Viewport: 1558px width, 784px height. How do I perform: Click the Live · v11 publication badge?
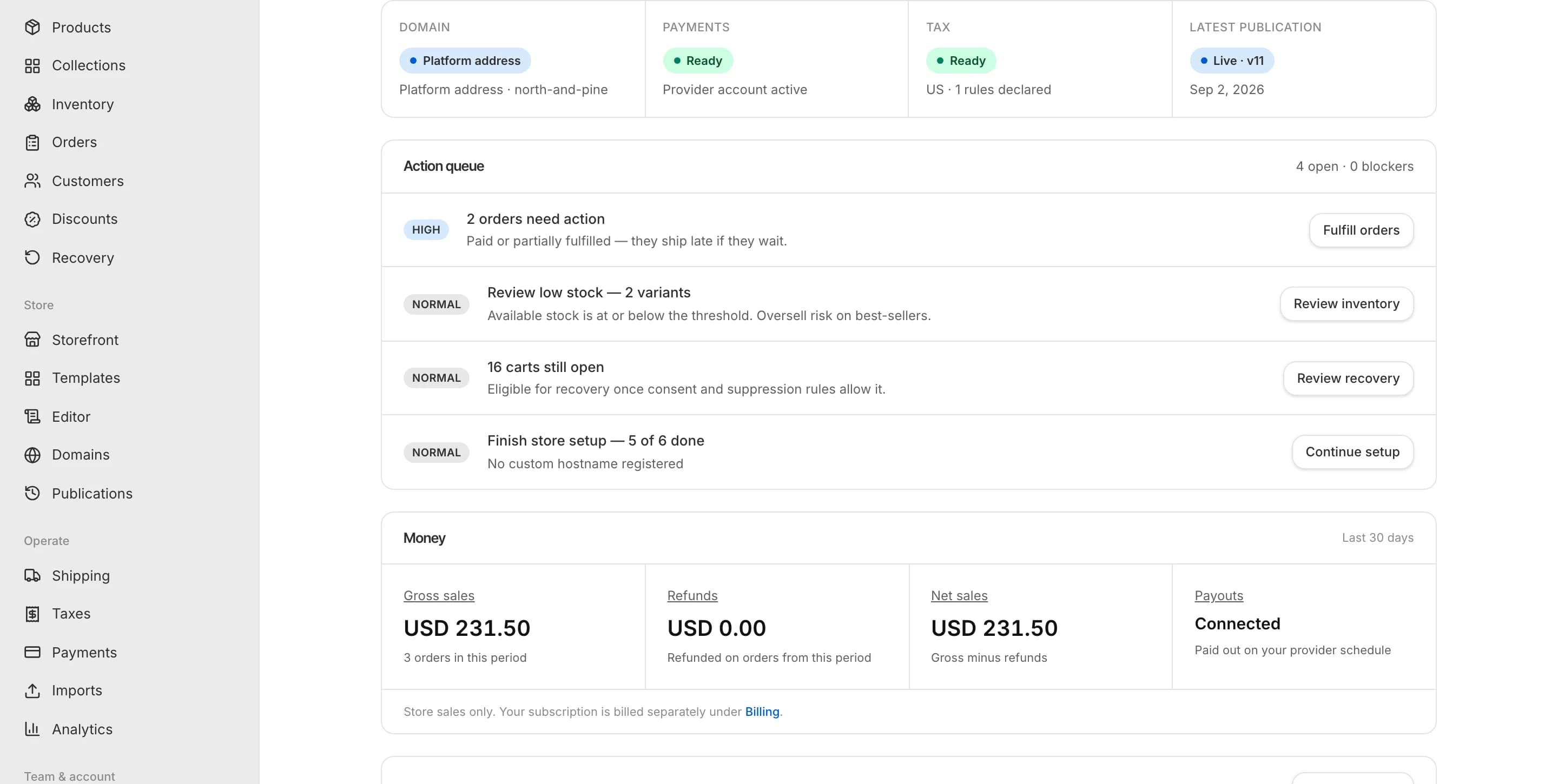tap(1231, 61)
